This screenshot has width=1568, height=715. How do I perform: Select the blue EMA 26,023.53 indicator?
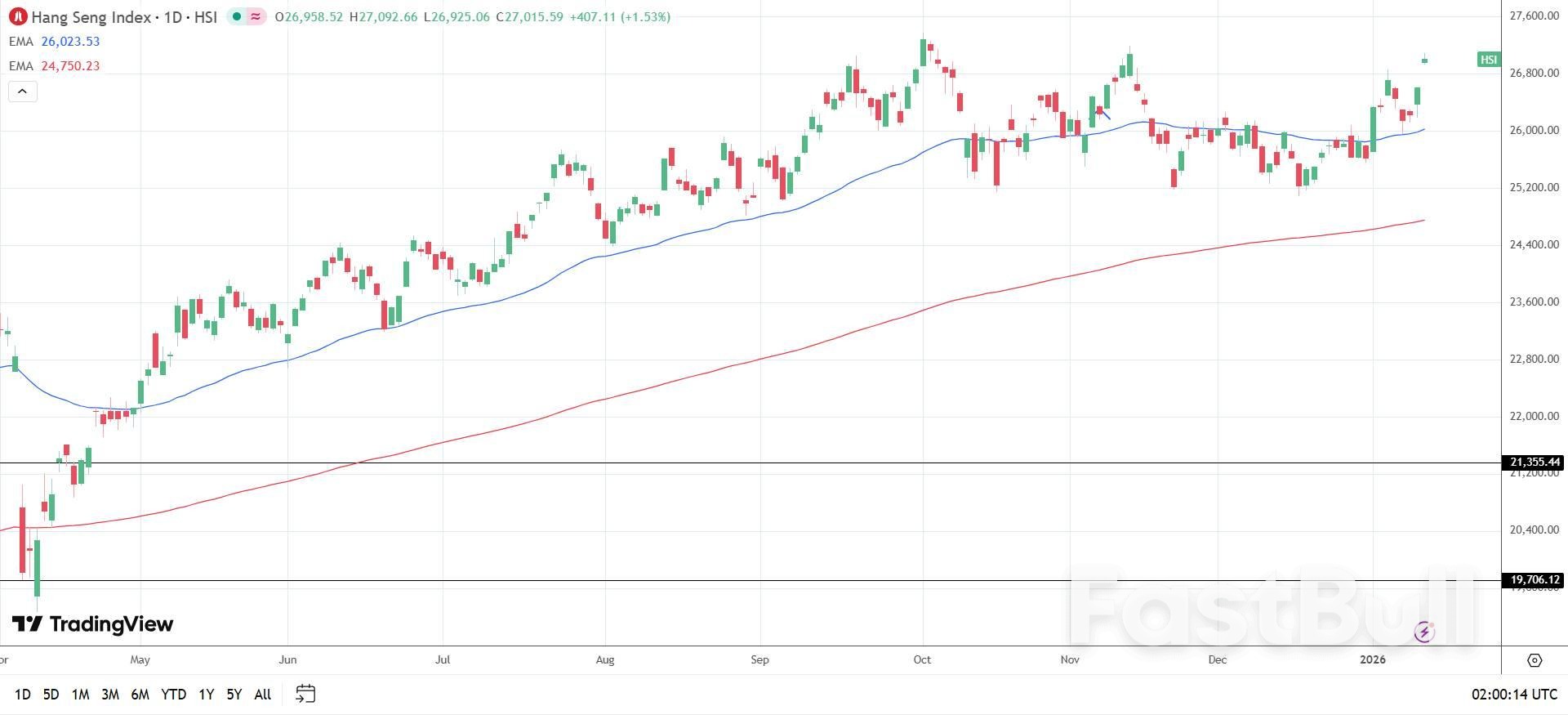[x=55, y=42]
